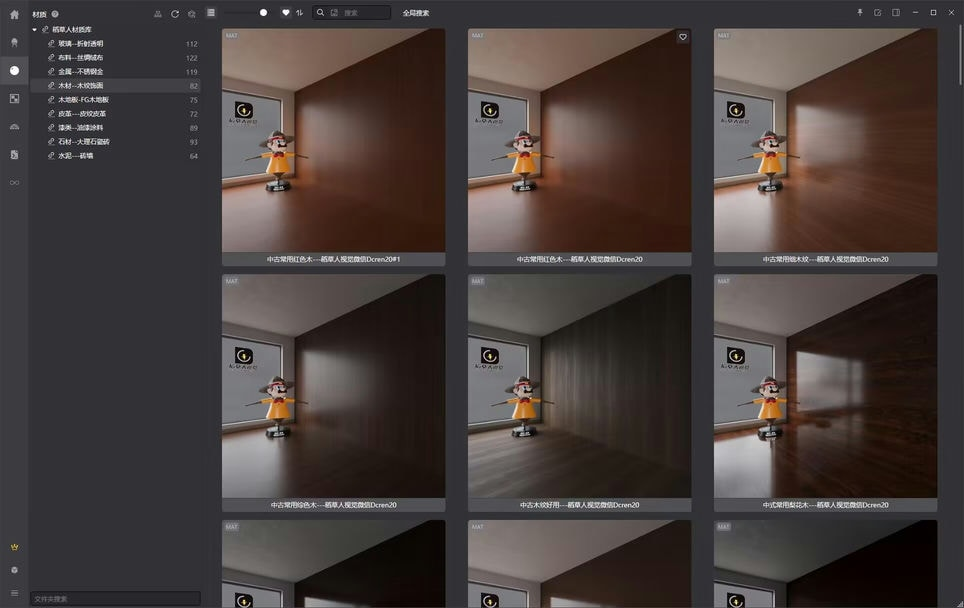Click the refresh library icon

coord(175,14)
